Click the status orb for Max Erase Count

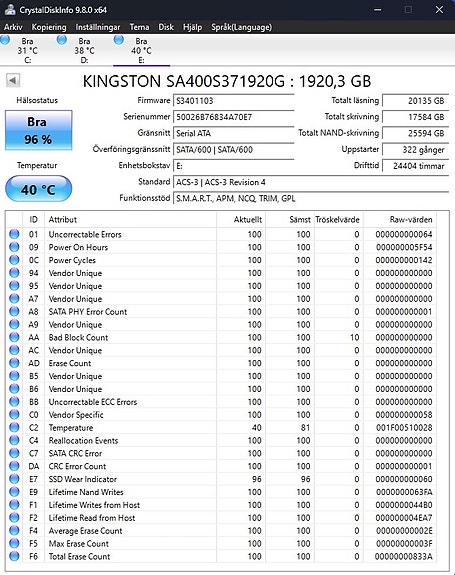[x=14, y=543]
